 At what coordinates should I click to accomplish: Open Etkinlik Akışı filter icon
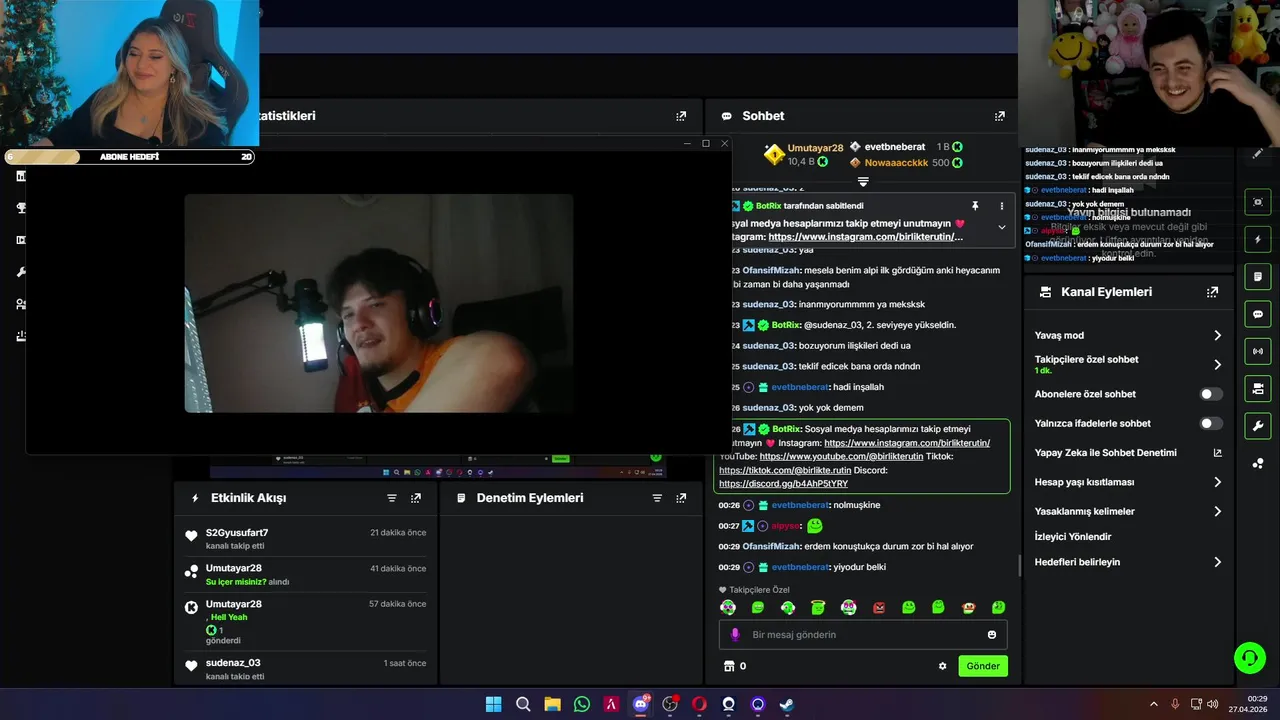click(x=392, y=498)
